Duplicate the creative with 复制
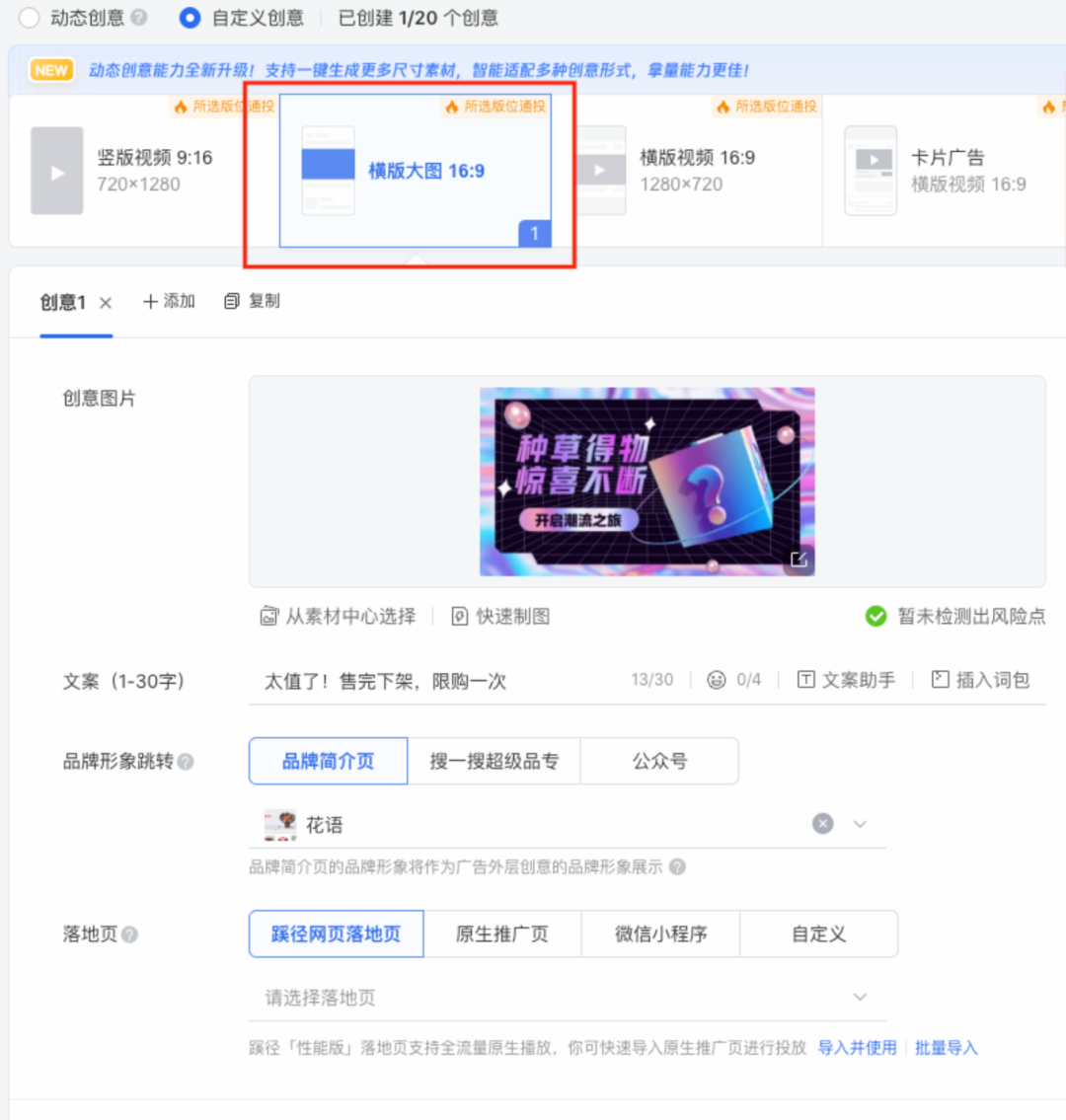Image resolution: width=1066 pixels, height=1120 pixels. 253,301
